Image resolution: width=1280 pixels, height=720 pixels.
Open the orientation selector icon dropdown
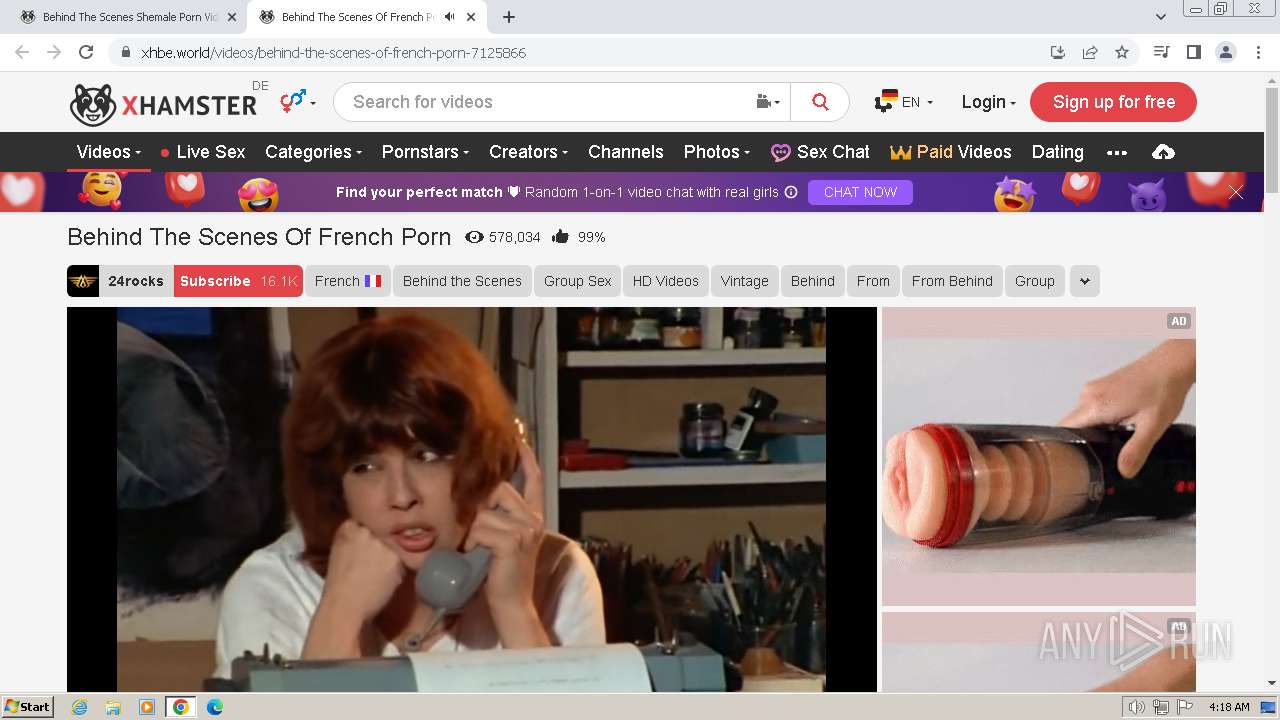coord(297,101)
